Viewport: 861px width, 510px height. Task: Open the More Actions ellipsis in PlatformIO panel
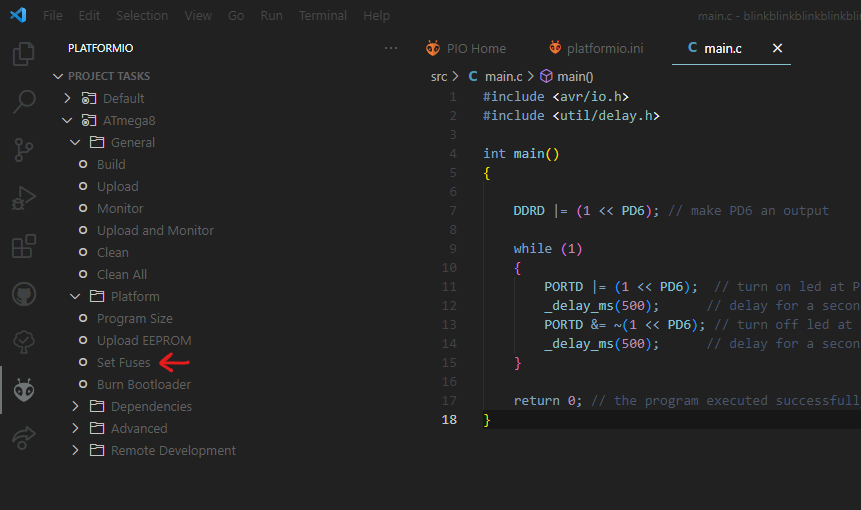tap(391, 48)
